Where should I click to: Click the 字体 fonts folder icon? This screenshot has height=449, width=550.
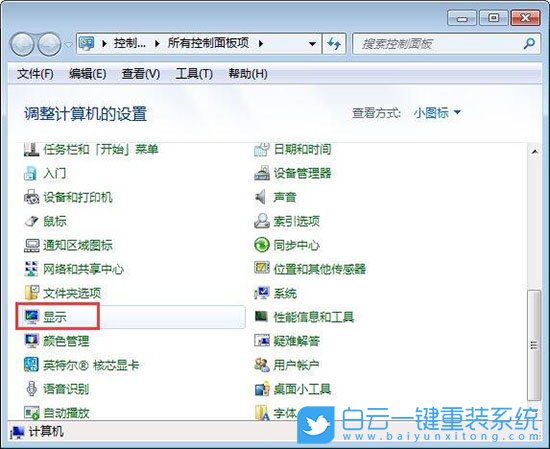click(x=262, y=413)
